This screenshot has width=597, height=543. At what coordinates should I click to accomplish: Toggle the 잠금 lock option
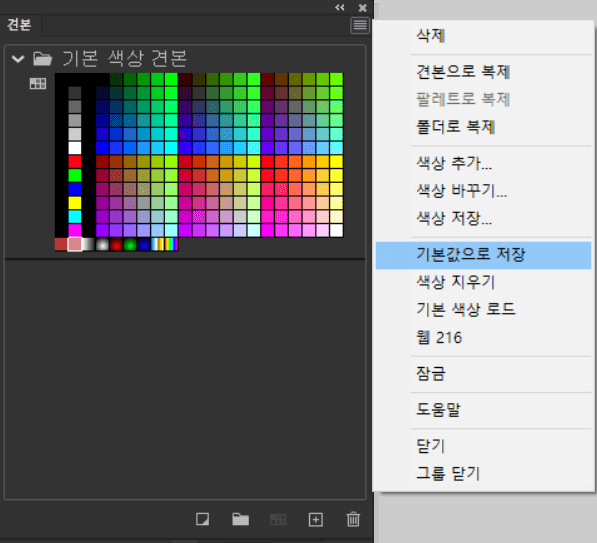pos(431,374)
